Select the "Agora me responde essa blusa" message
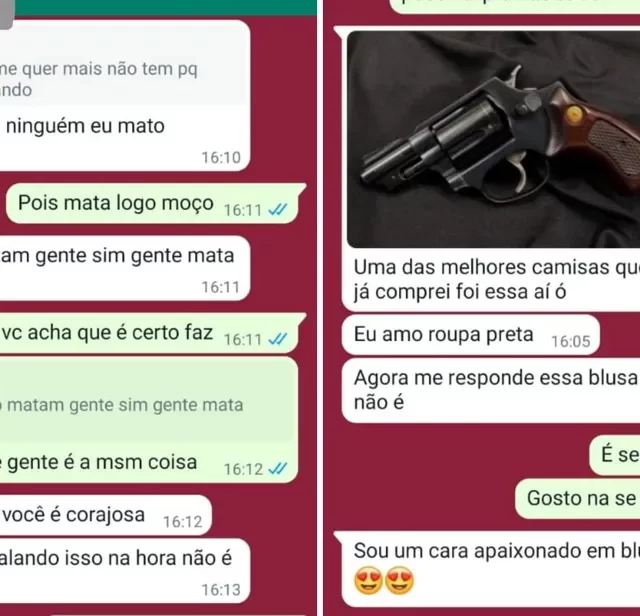 click(491, 390)
